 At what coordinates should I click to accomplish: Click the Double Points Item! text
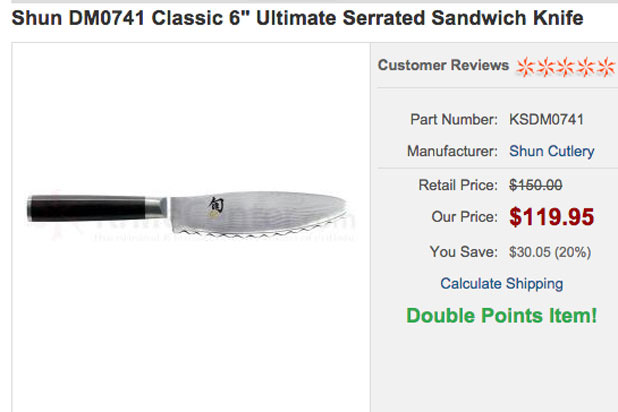coord(501,316)
